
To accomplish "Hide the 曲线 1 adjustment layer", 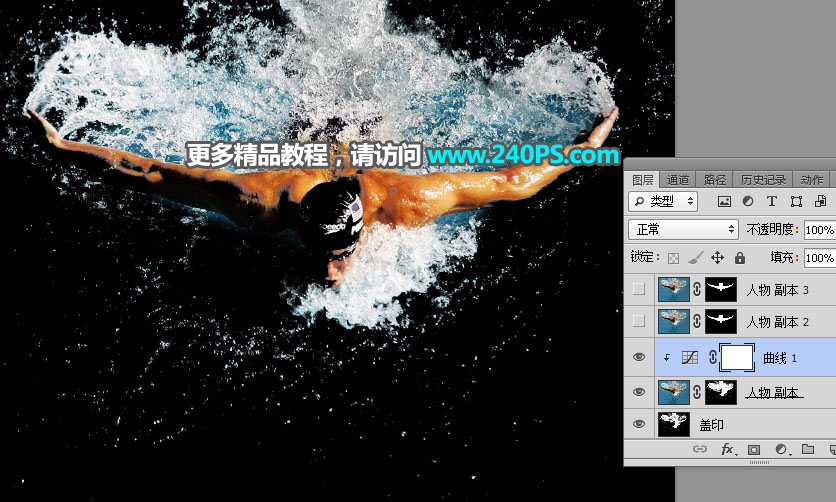I will (x=639, y=357).
